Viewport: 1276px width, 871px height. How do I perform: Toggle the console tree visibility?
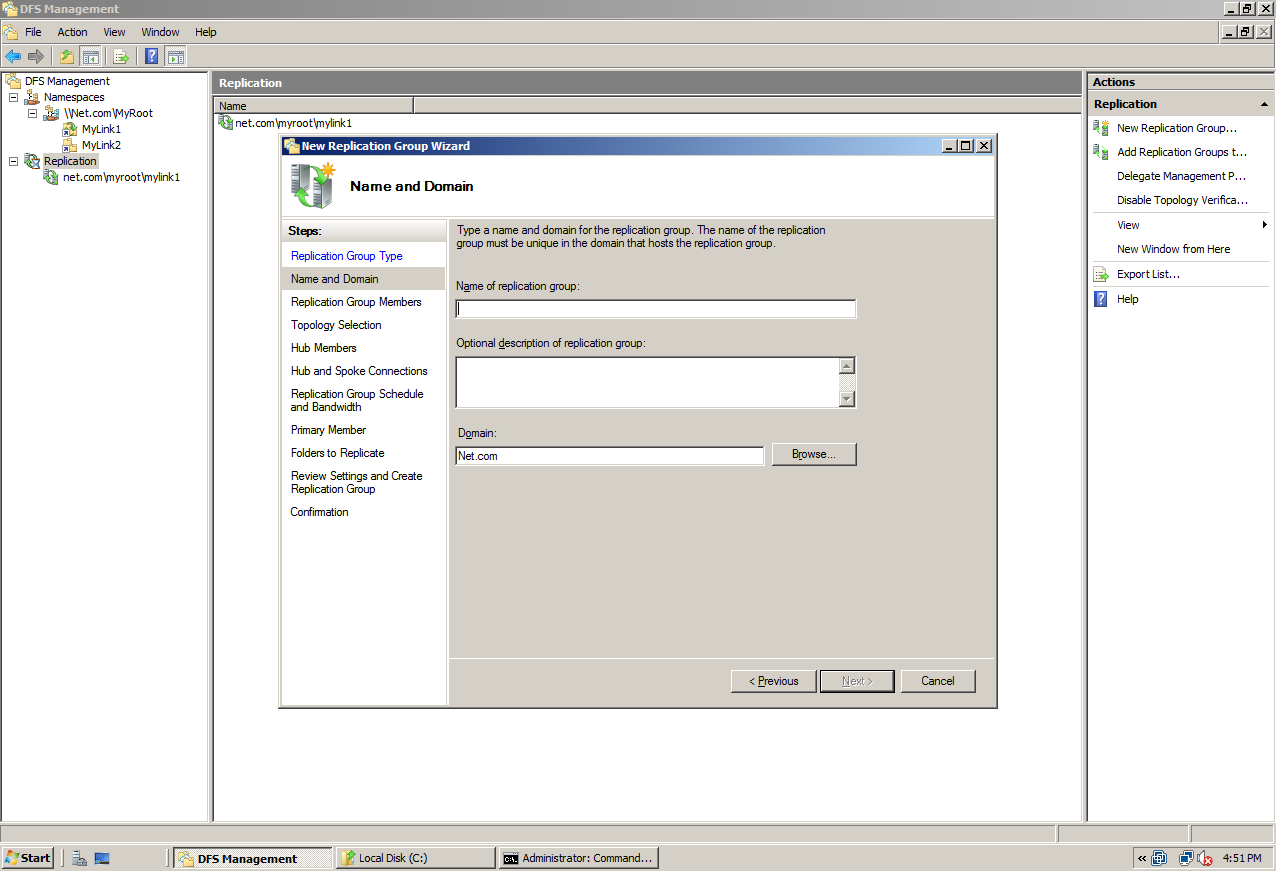(x=90, y=56)
